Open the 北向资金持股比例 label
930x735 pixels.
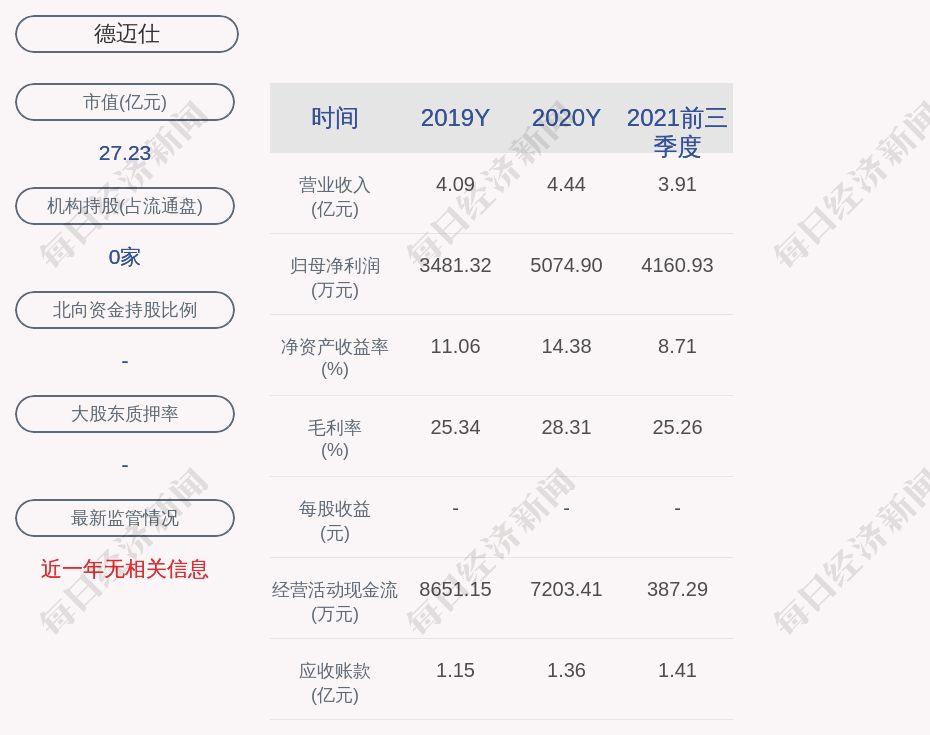coord(125,310)
